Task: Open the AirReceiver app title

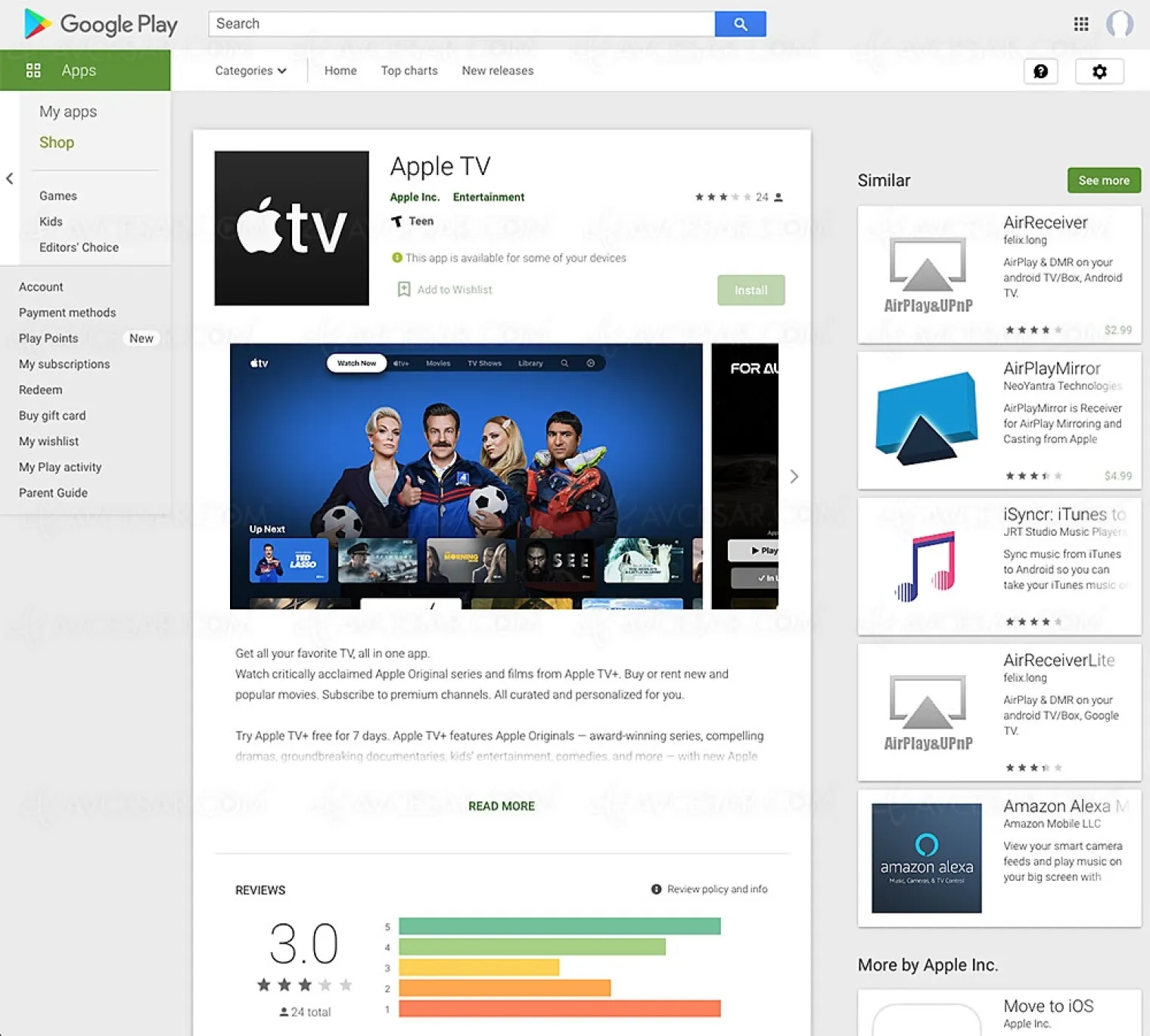Action: pyautogui.click(x=1045, y=222)
